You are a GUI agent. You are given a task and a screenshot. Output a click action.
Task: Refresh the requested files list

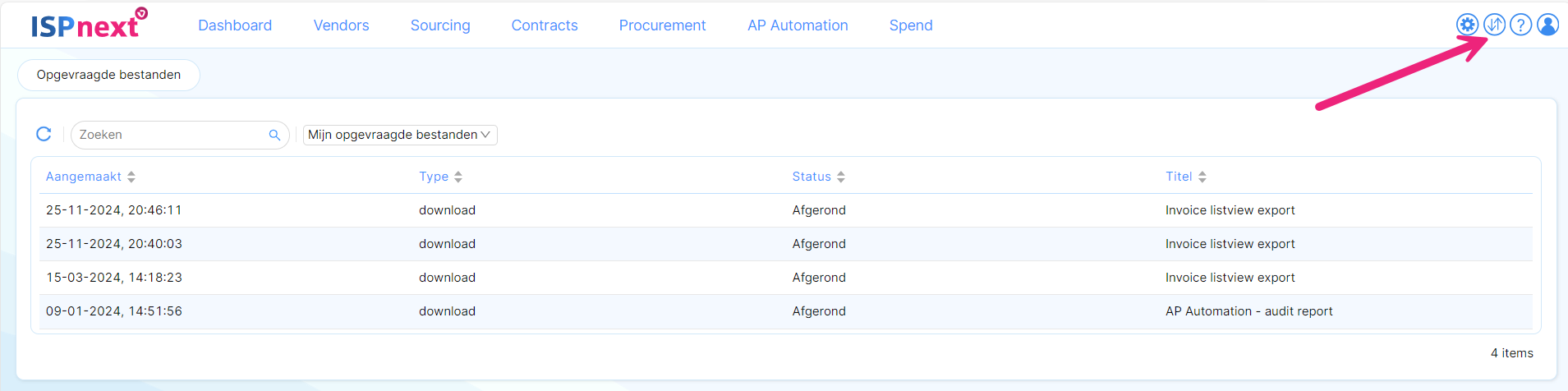click(44, 134)
